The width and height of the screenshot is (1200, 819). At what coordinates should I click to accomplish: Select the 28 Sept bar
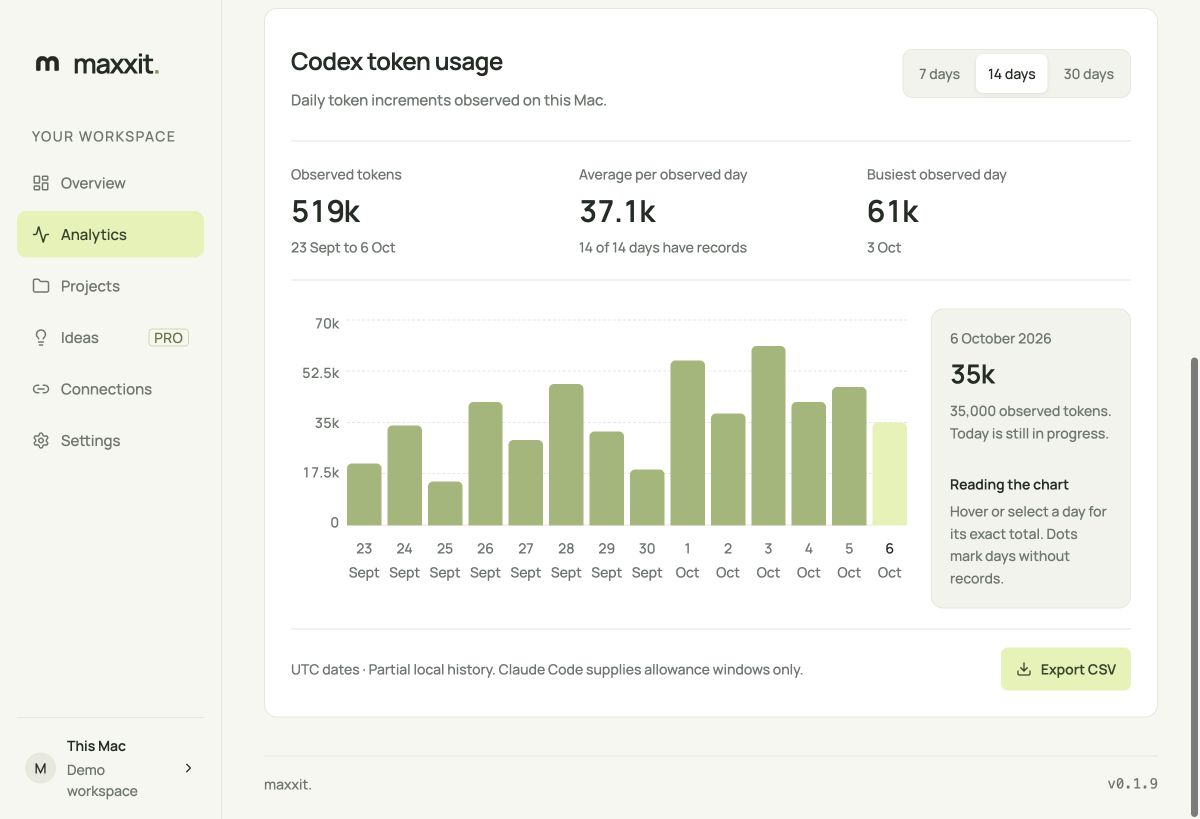566,455
